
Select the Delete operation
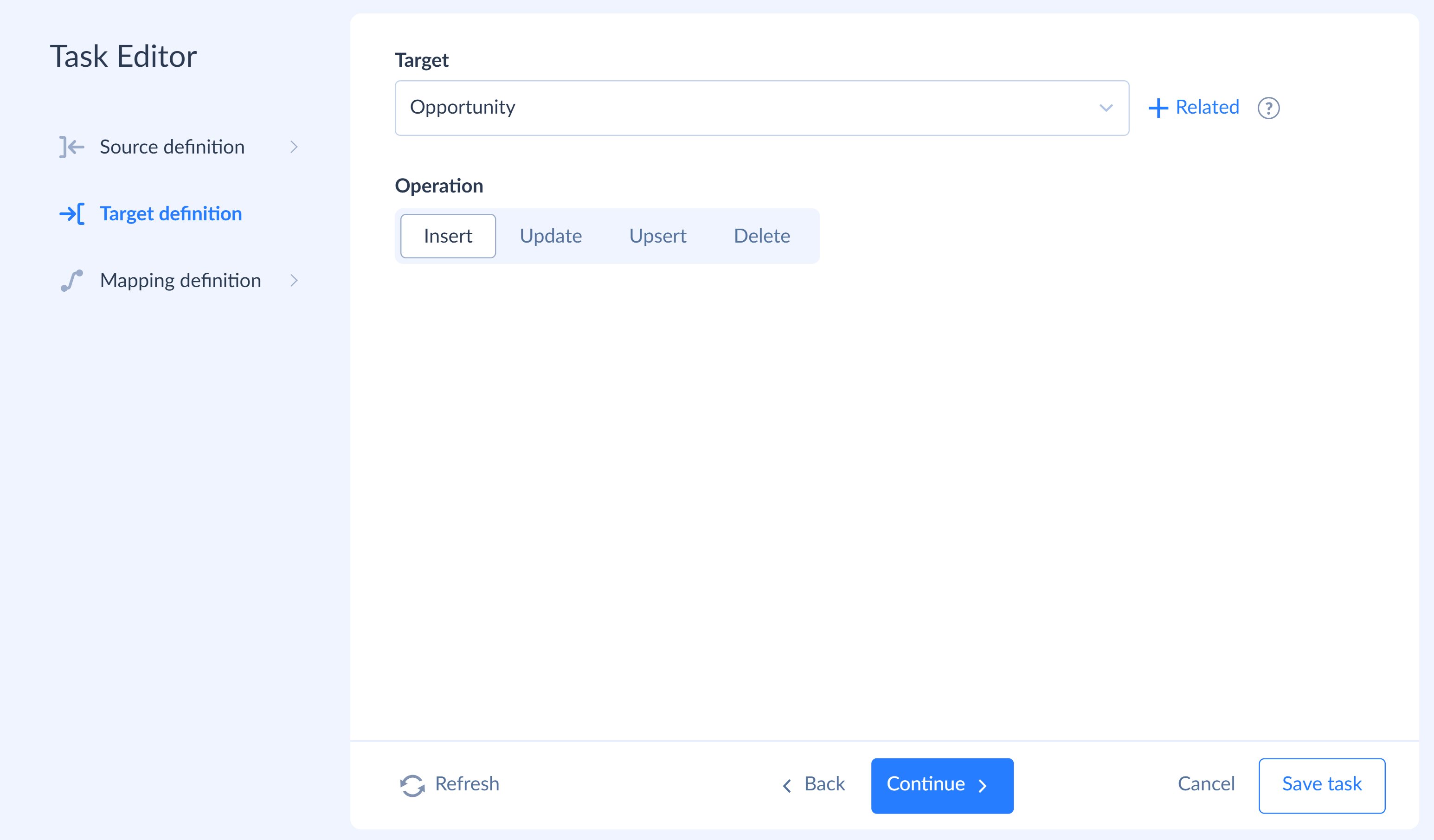coord(761,236)
